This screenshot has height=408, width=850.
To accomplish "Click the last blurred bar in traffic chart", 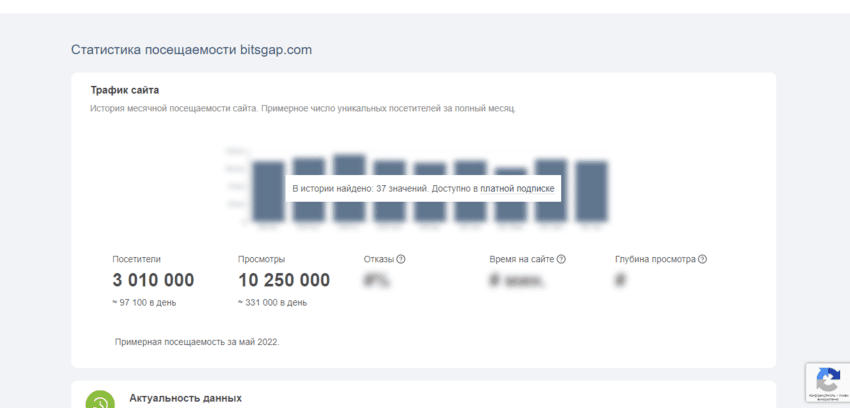I will click(x=591, y=191).
